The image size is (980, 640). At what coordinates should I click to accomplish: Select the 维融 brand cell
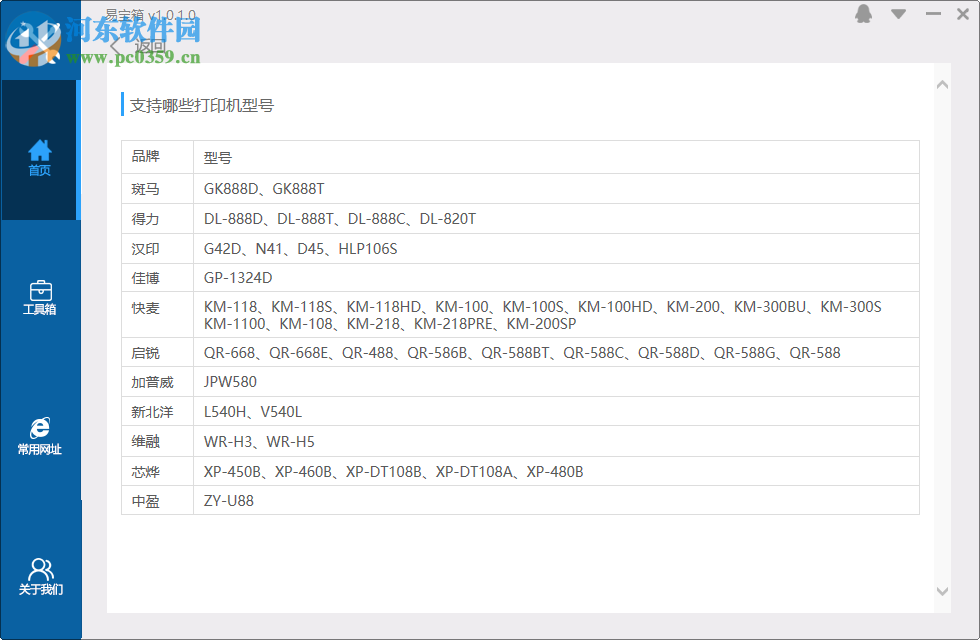click(158, 441)
